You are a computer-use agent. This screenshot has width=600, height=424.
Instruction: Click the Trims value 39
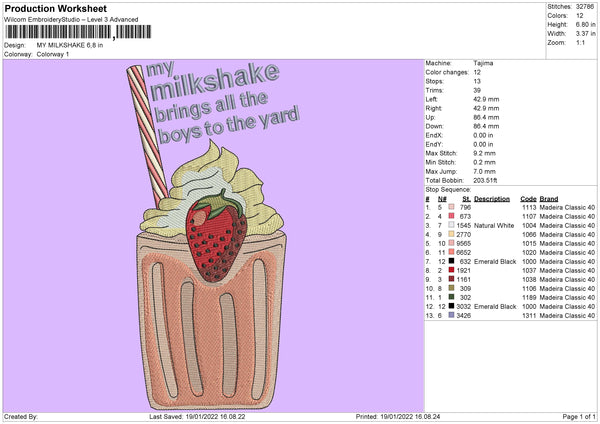(477, 90)
